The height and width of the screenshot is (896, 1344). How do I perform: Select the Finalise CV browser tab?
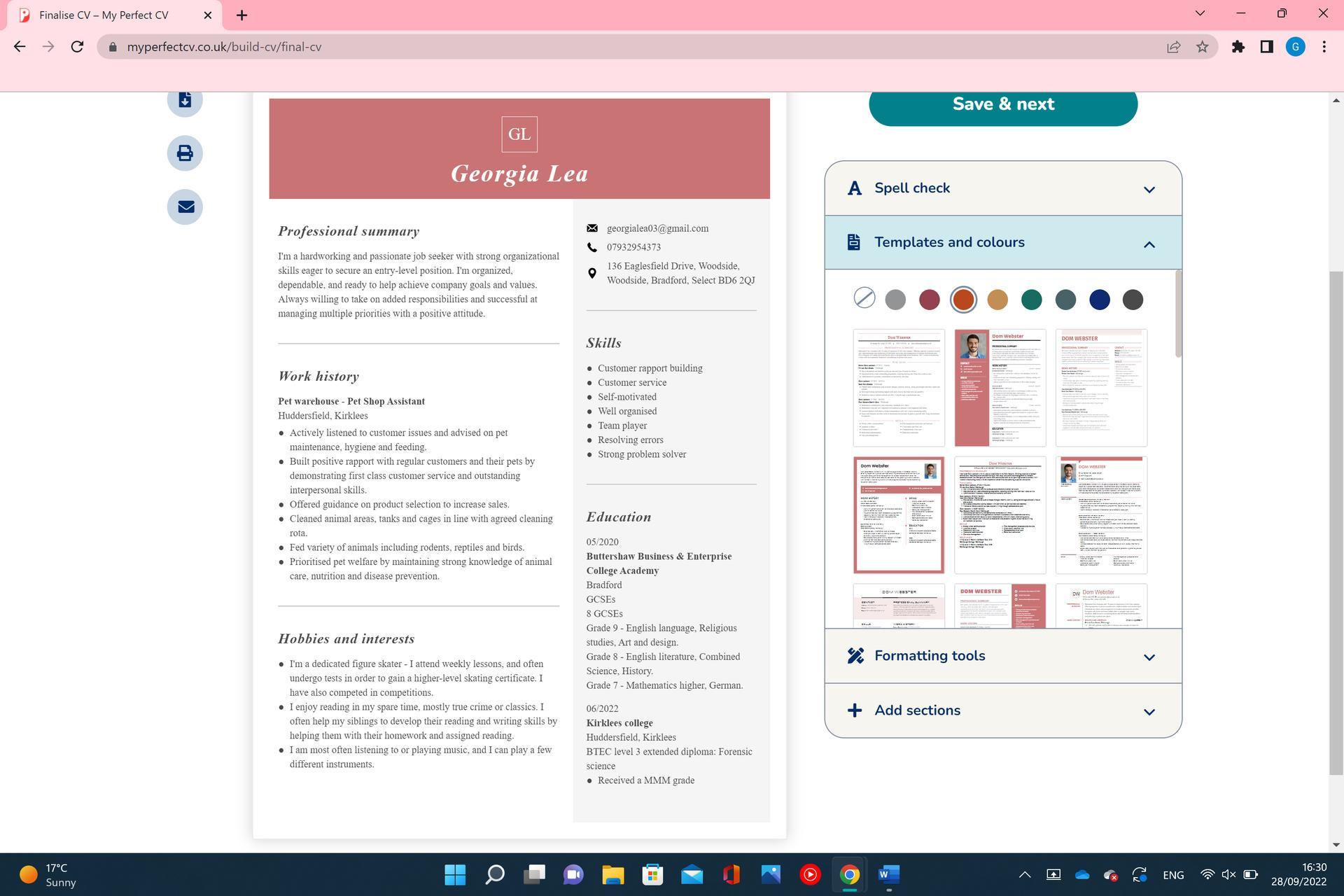tap(115, 15)
